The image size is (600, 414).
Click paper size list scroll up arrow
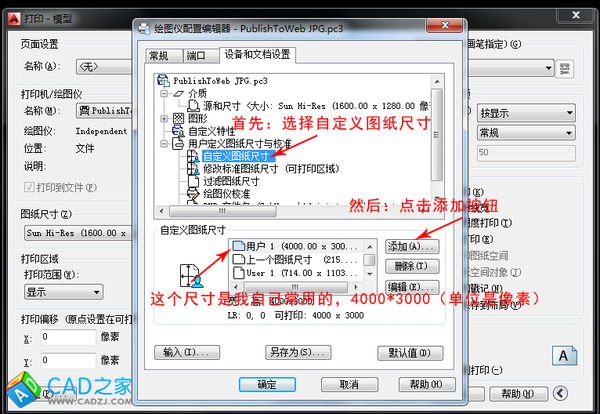[370, 247]
